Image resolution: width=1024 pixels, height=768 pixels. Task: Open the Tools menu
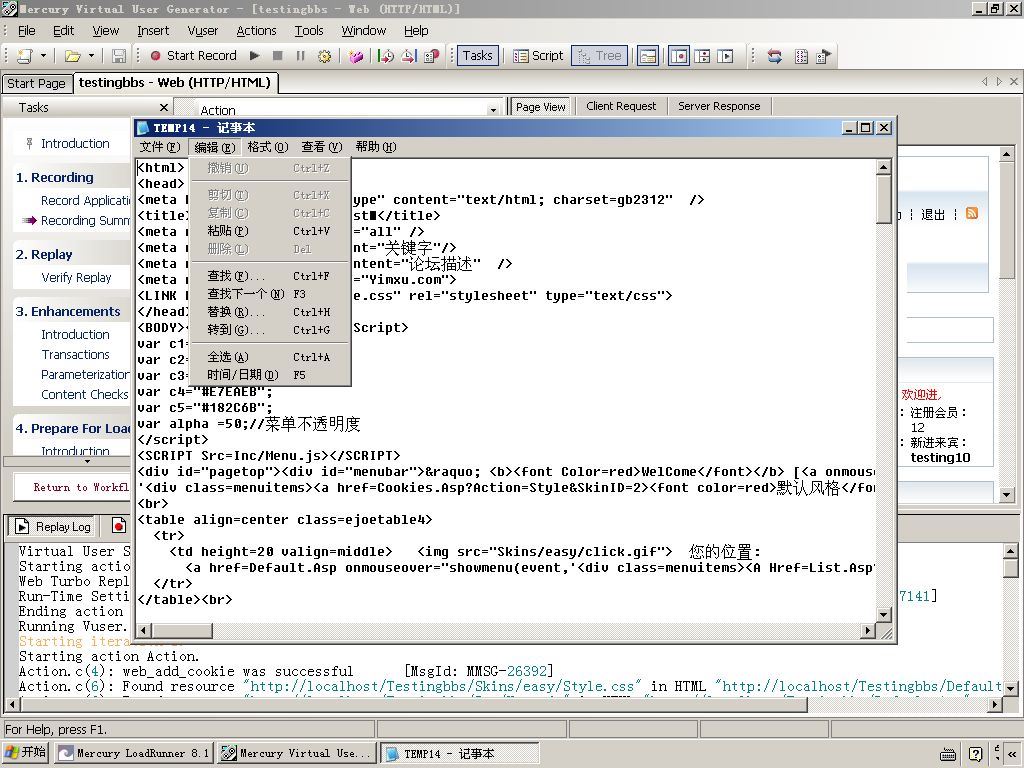(x=309, y=31)
